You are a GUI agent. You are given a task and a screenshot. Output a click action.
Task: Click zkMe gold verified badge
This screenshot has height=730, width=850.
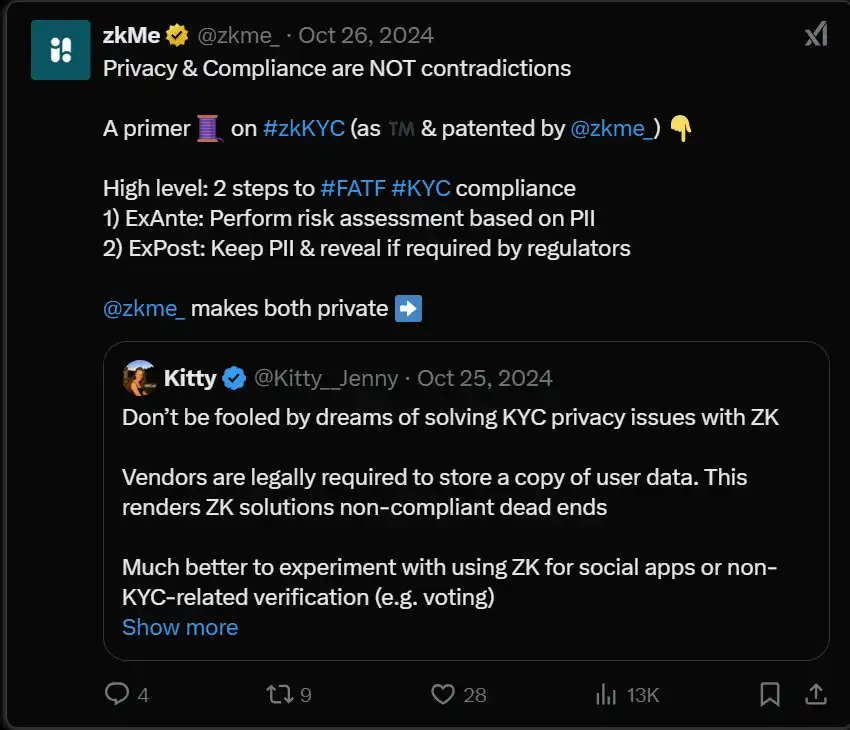point(177,36)
